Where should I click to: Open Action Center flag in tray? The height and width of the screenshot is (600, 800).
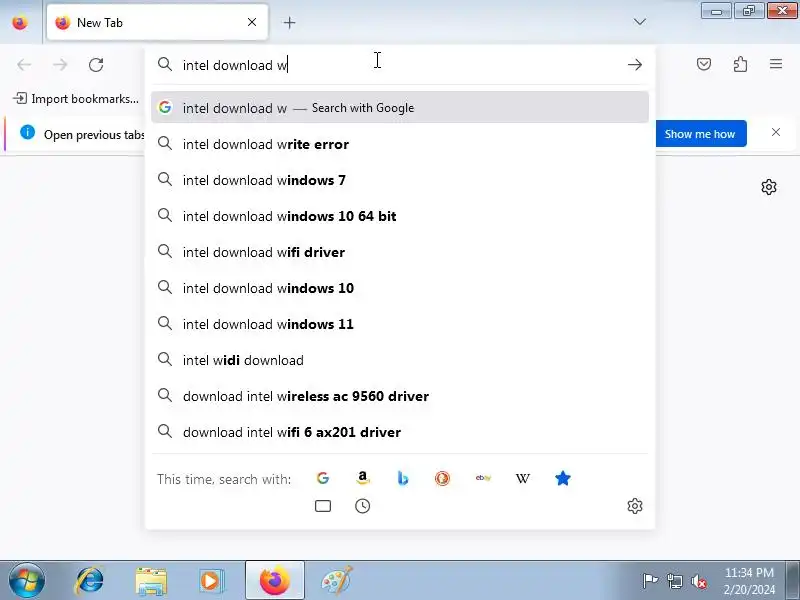(x=650, y=581)
